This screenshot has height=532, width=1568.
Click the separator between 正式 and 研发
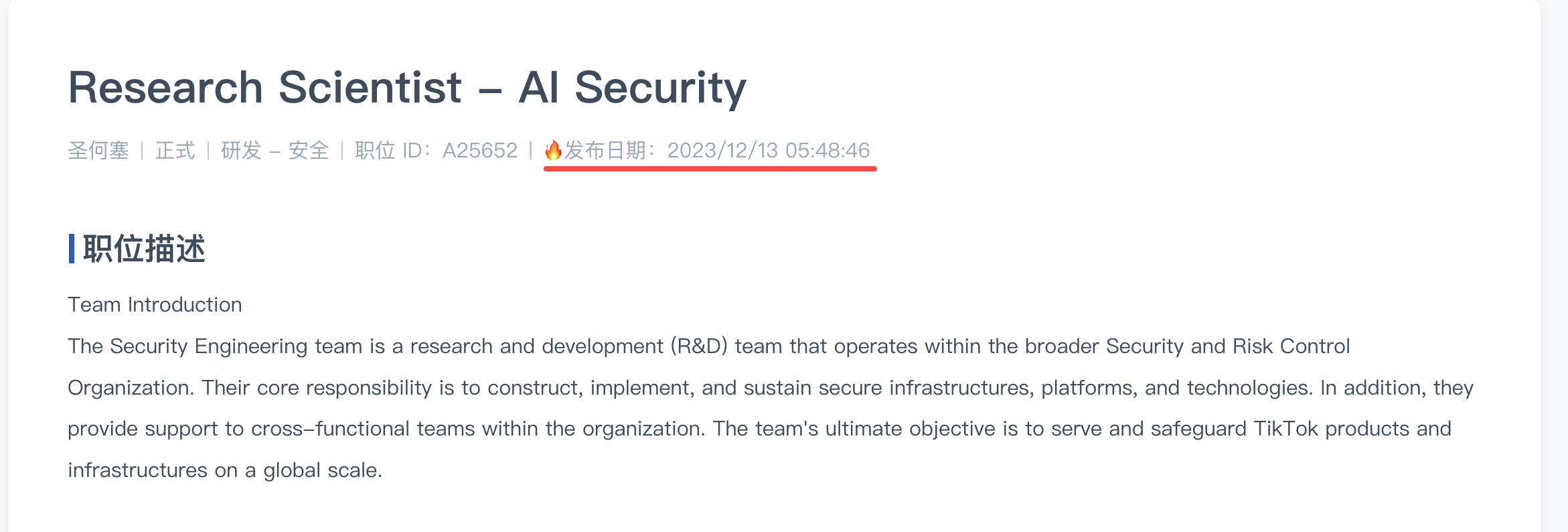click(208, 150)
